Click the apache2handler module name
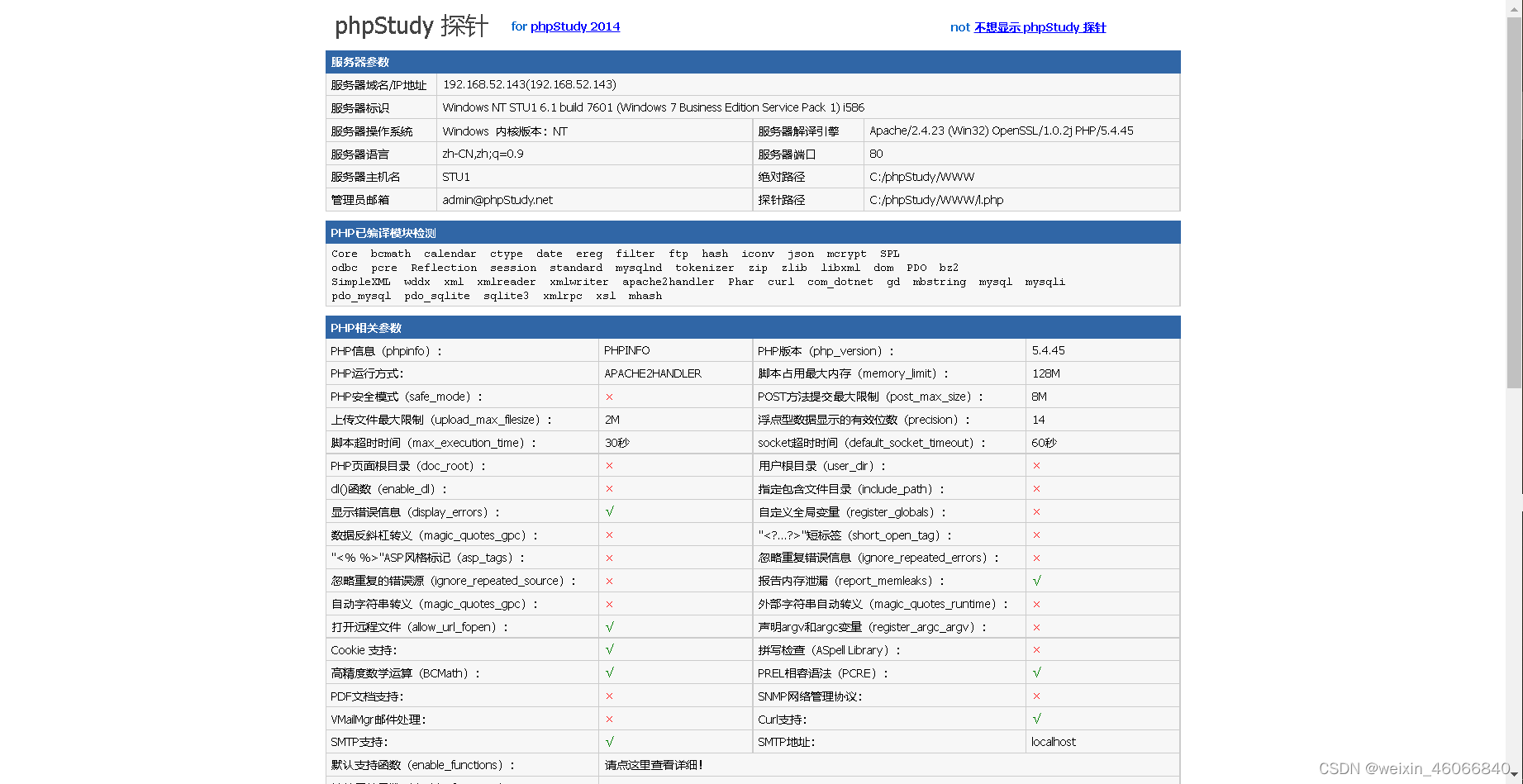The width and height of the screenshot is (1523, 784). coord(668,282)
